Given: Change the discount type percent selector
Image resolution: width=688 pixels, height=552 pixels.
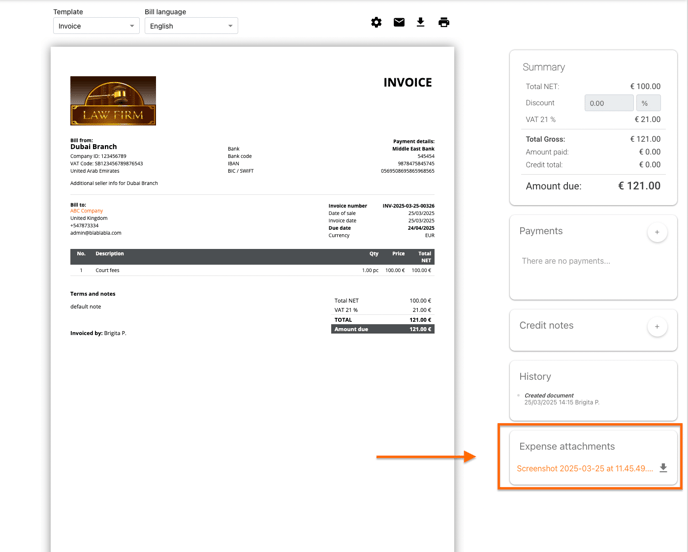Looking at the screenshot, I should click(x=648, y=103).
